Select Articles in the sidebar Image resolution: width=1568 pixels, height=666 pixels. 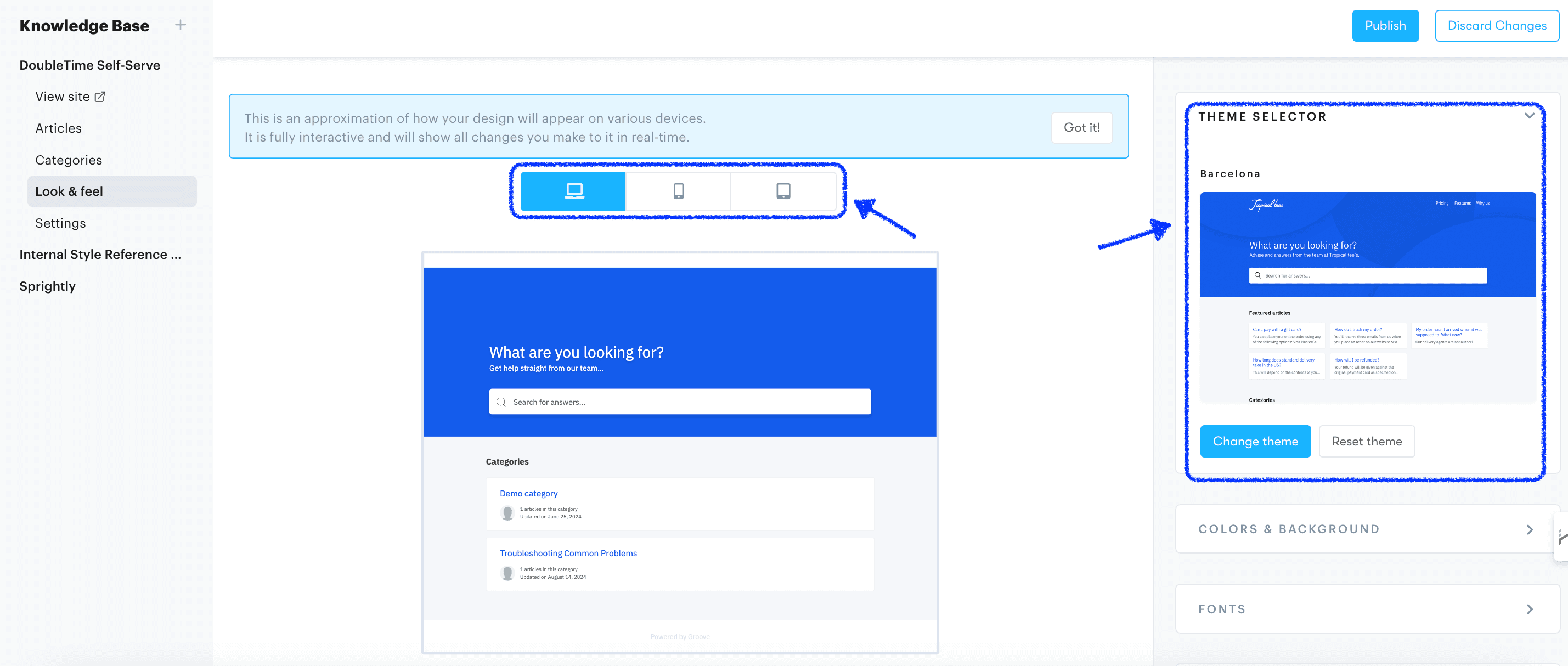[x=59, y=128]
